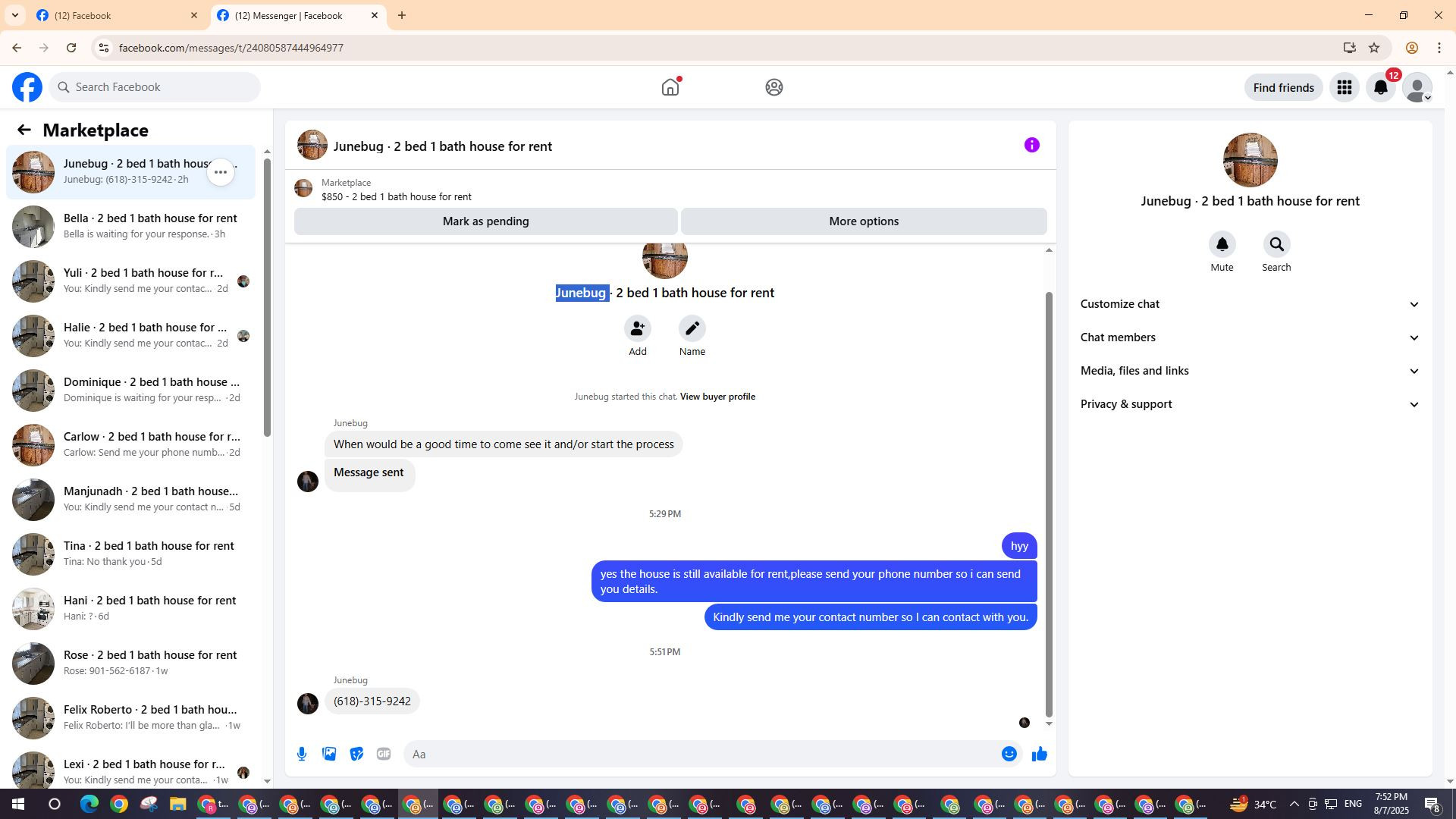Open Felix Roberto conversation

point(130,717)
